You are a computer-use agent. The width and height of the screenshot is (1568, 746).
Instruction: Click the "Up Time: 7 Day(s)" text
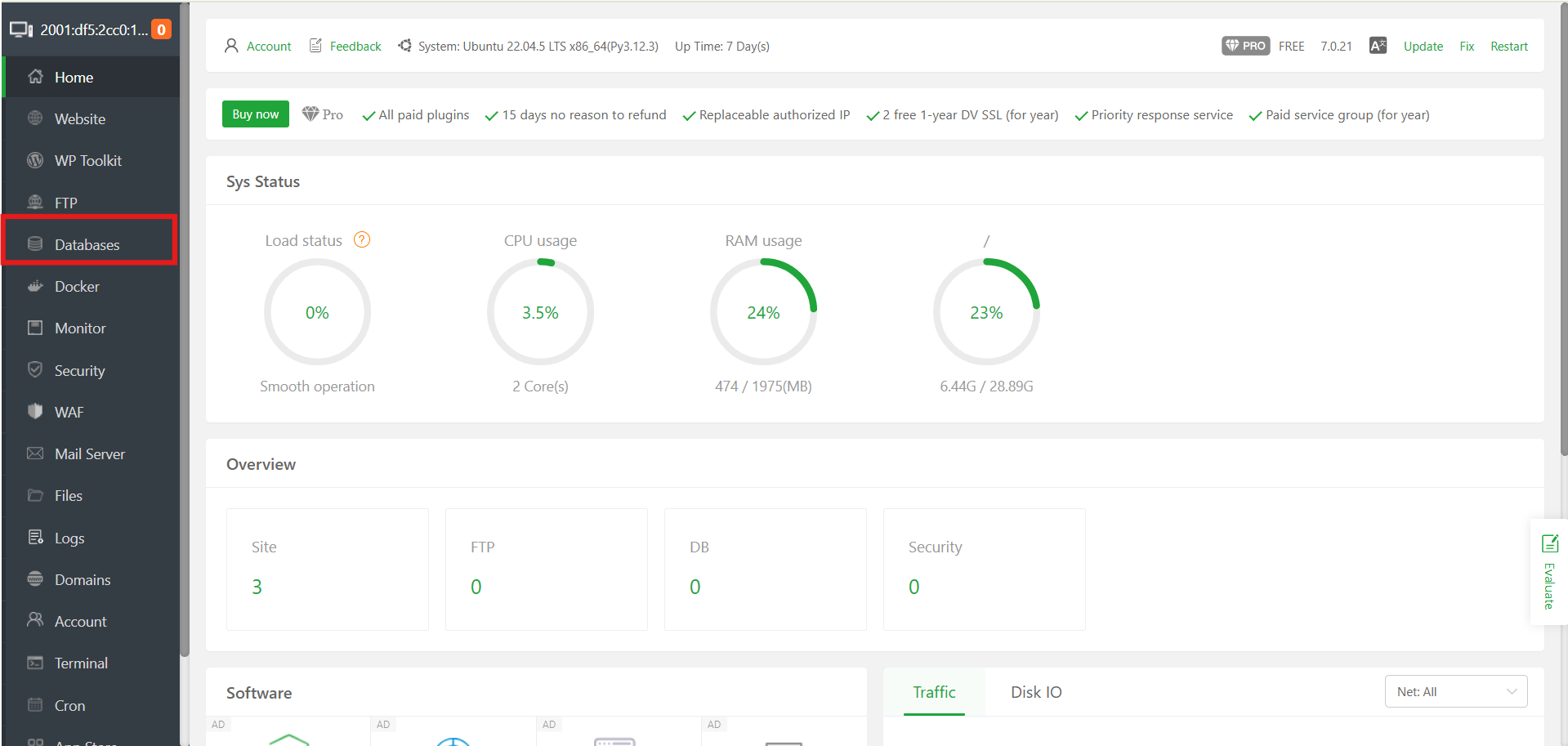722,46
